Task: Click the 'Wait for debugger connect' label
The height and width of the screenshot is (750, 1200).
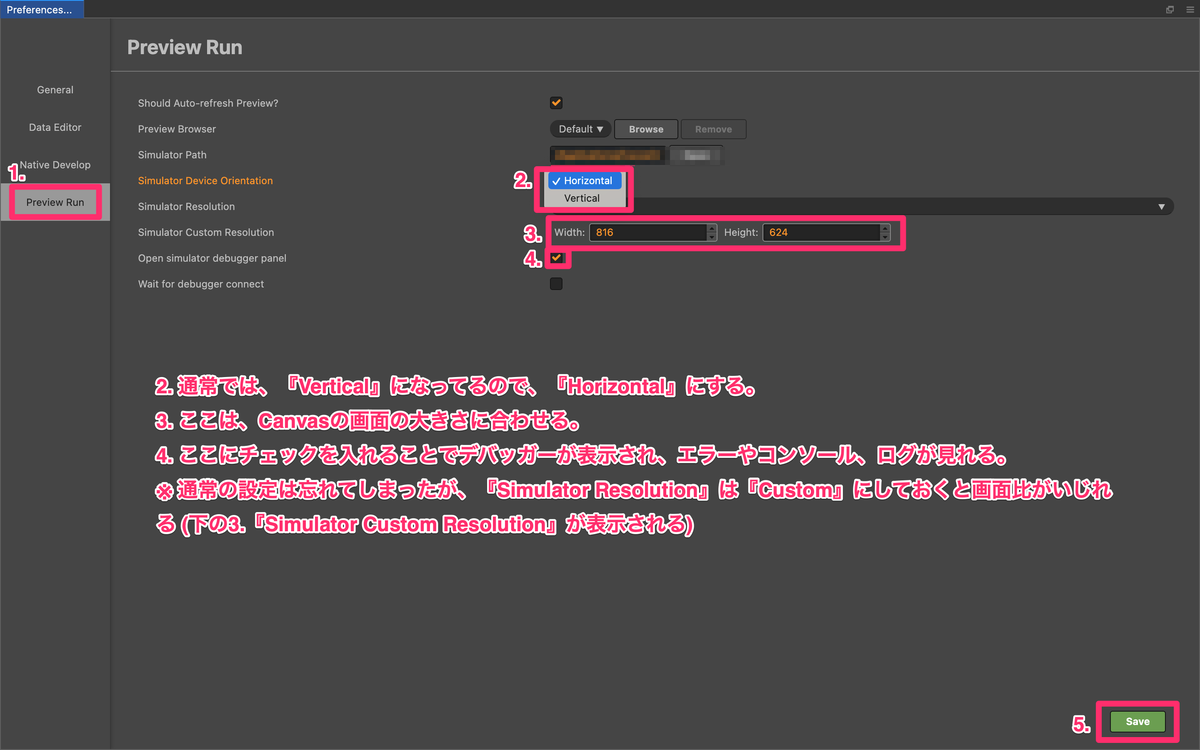Action: click(x=201, y=284)
